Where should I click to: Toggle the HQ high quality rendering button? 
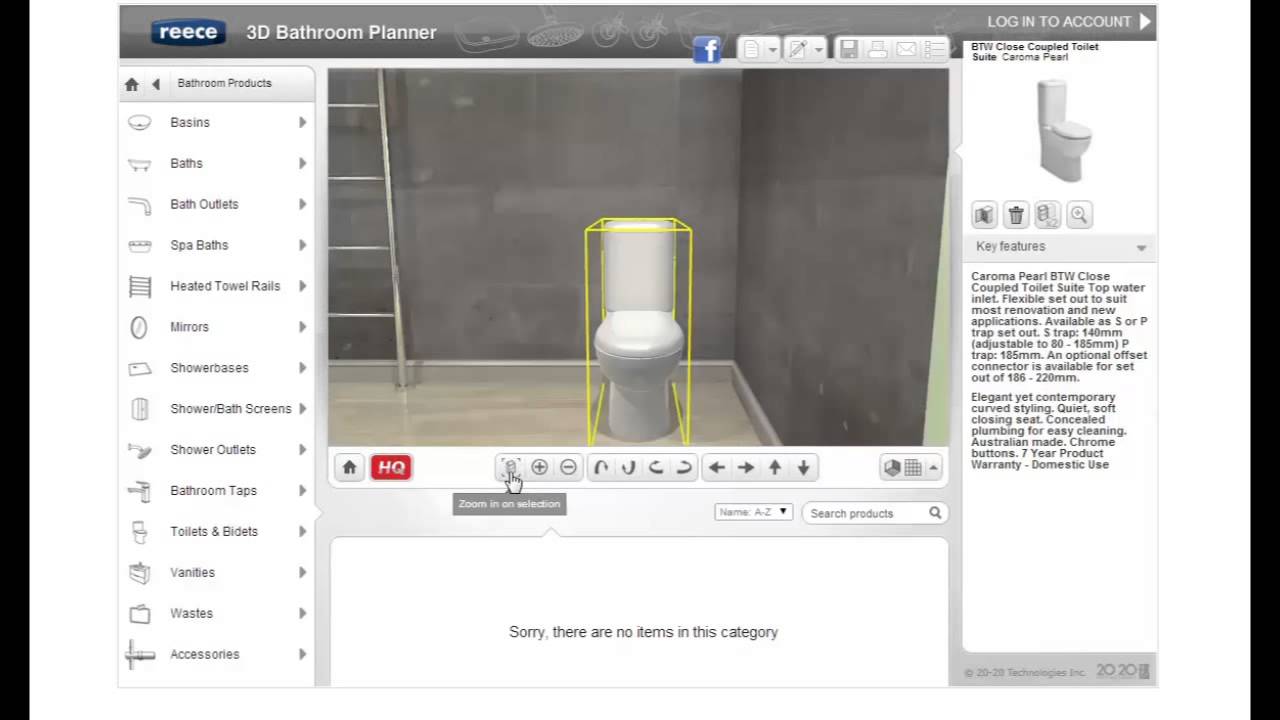tap(391, 467)
